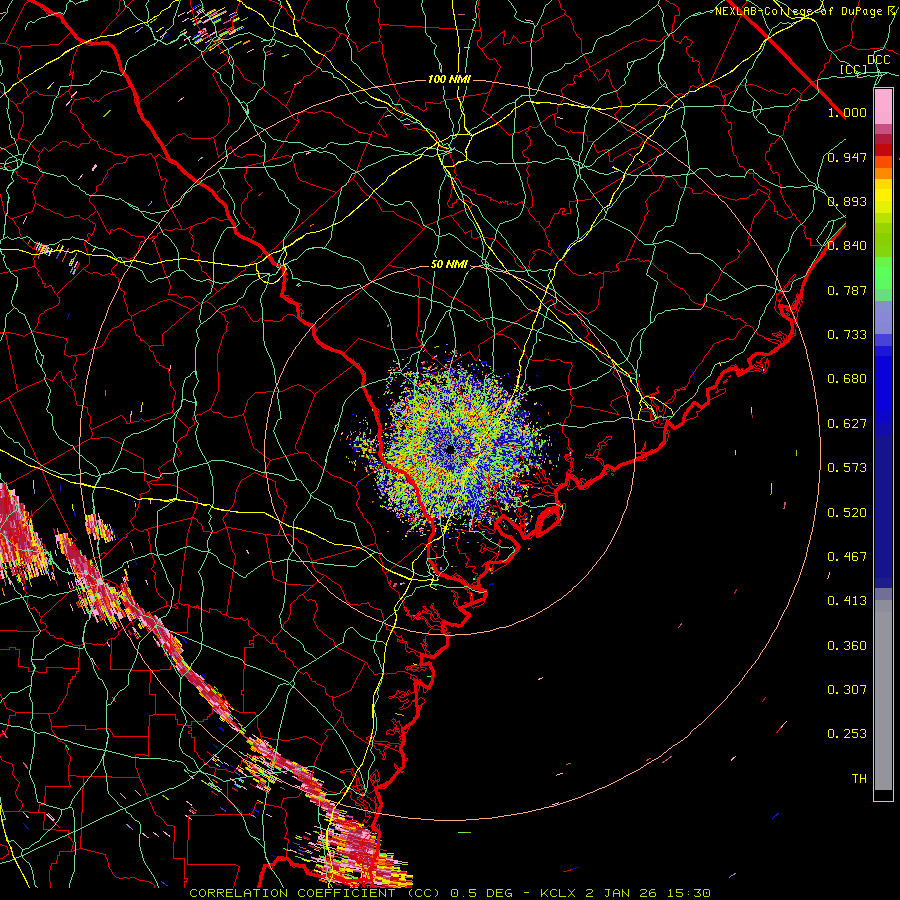Click the DCC label above the color bar

coord(879,60)
